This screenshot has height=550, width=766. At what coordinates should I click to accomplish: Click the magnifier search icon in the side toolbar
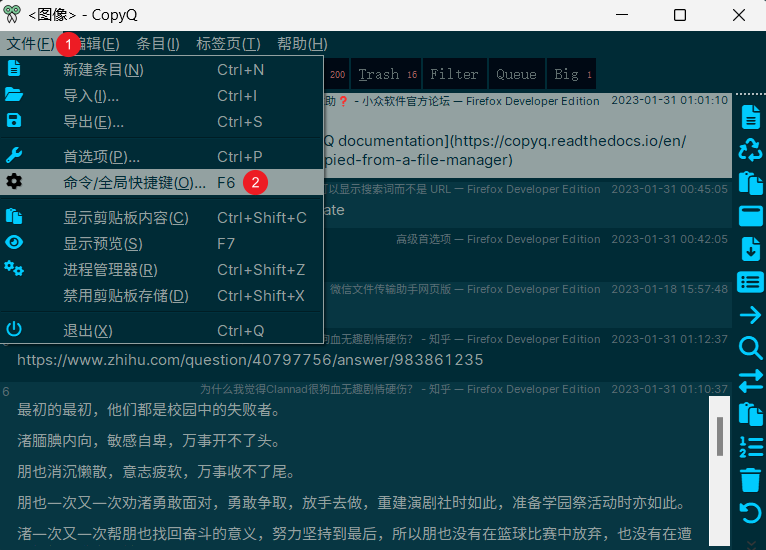pos(750,348)
